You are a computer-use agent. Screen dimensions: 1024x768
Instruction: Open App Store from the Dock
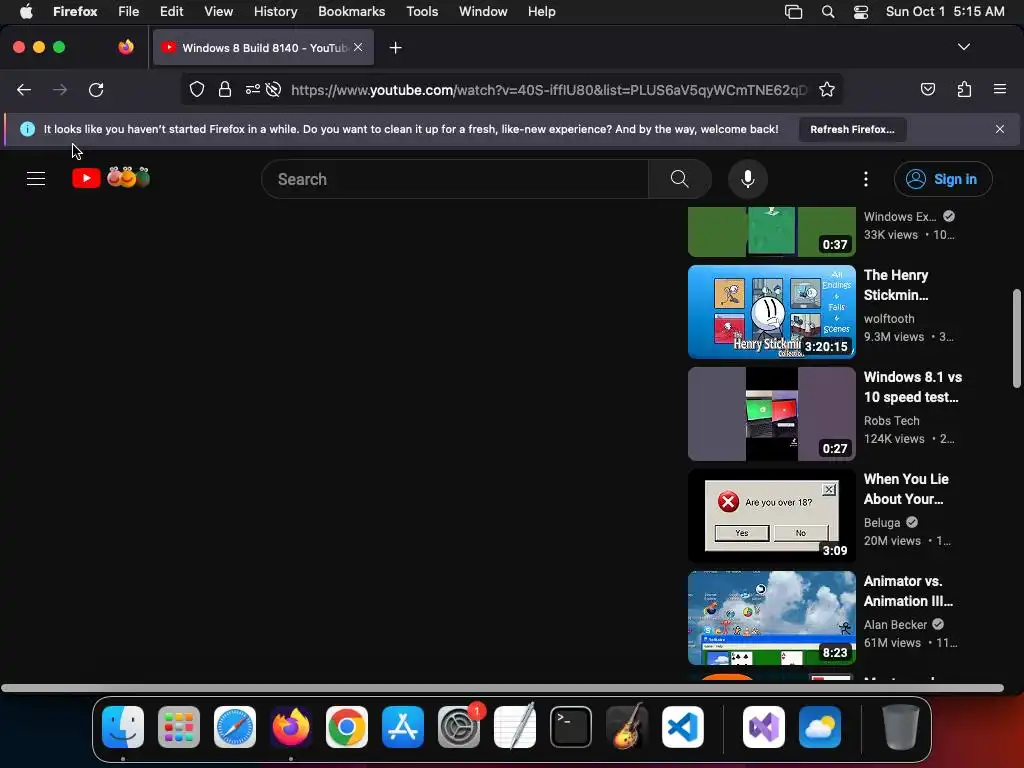pos(403,727)
